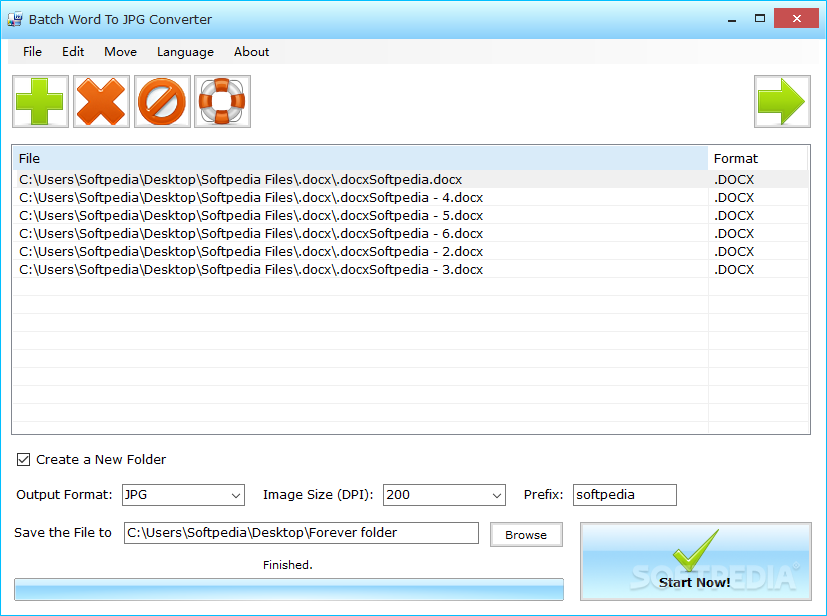Select row .docxSoftpedia - 3.docx

(x=411, y=269)
